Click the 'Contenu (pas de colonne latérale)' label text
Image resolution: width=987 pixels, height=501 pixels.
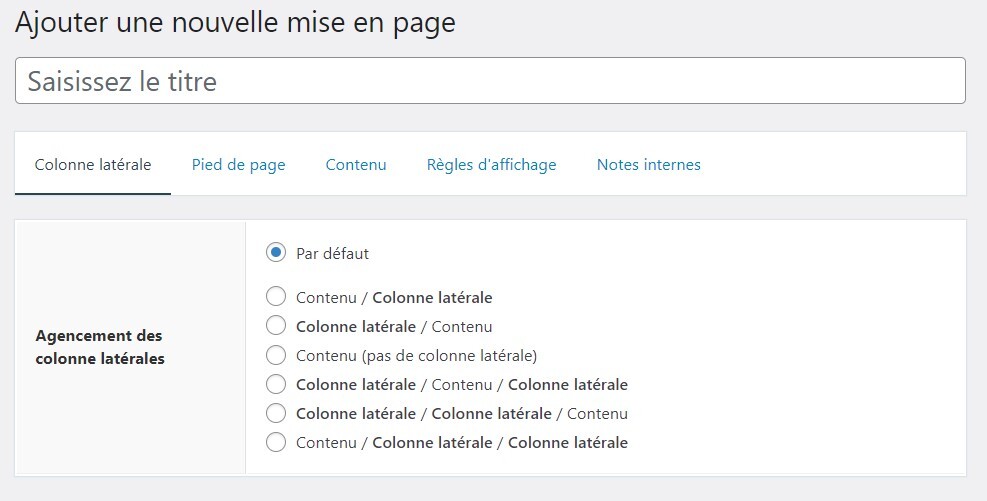click(416, 355)
